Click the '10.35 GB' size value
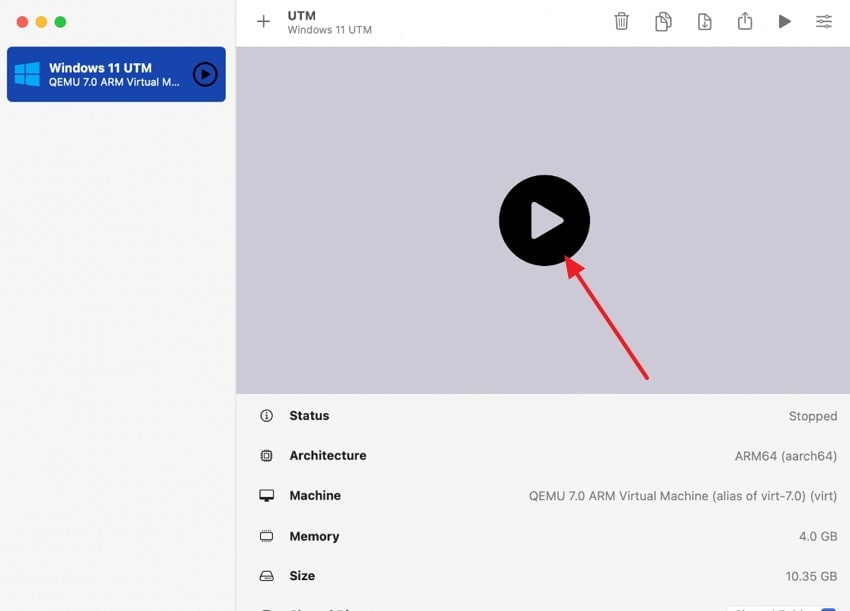Image resolution: width=850 pixels, height=611 pixels. (811, 576)
